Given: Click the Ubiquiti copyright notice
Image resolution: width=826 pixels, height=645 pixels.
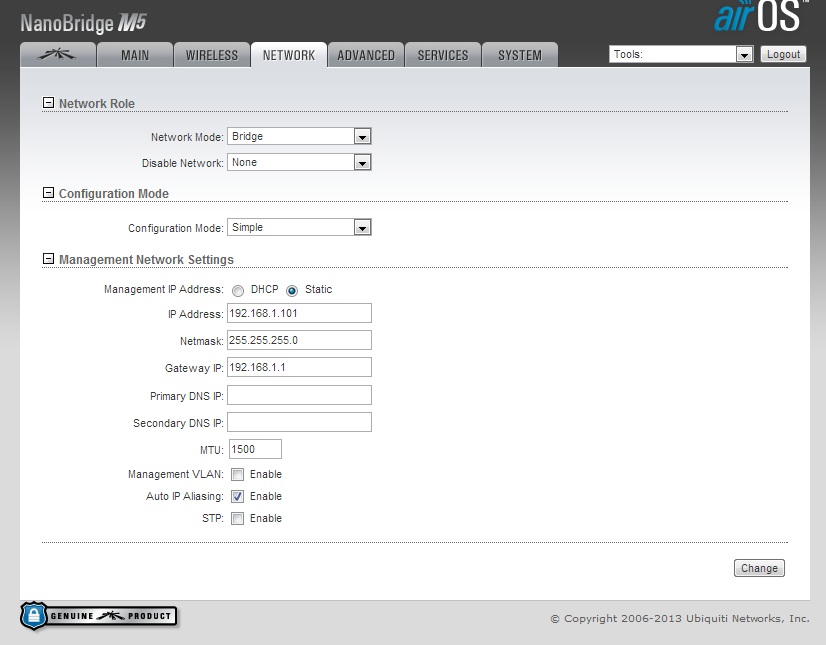Looking at the screenshot, I should [680, 618].
